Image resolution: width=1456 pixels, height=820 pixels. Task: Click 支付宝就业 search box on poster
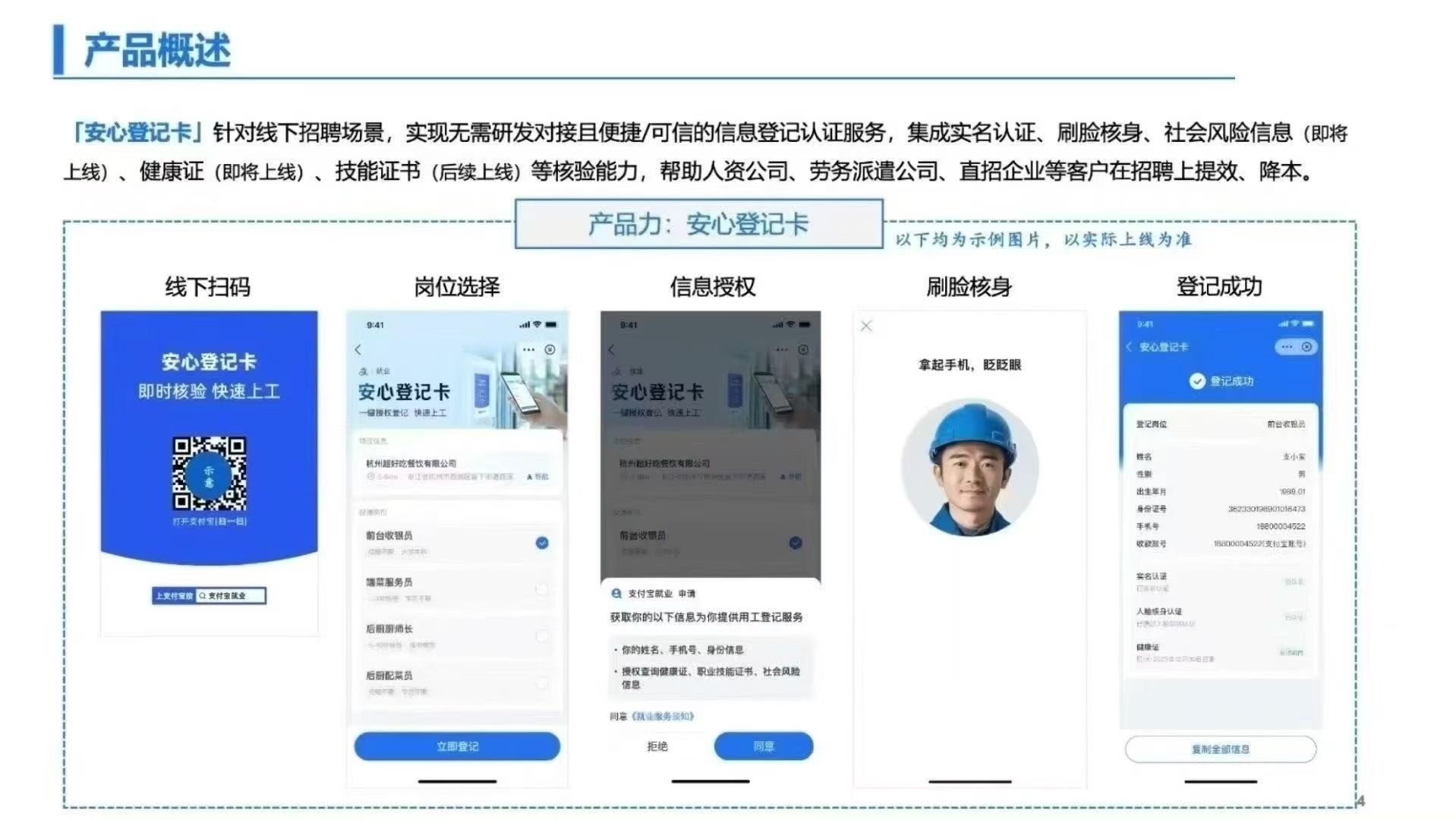[x=230, y=596]
